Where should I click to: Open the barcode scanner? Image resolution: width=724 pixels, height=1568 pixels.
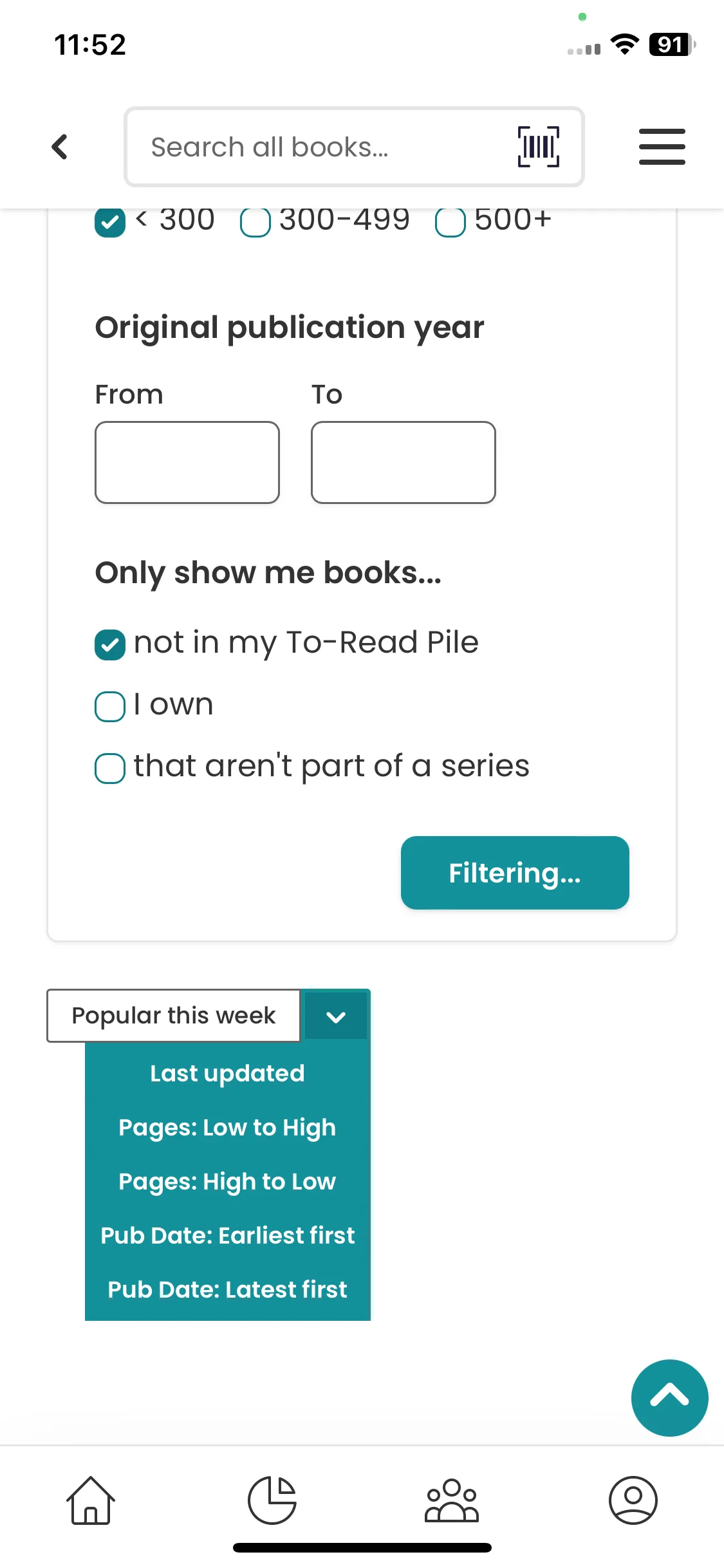click(538, 147)
